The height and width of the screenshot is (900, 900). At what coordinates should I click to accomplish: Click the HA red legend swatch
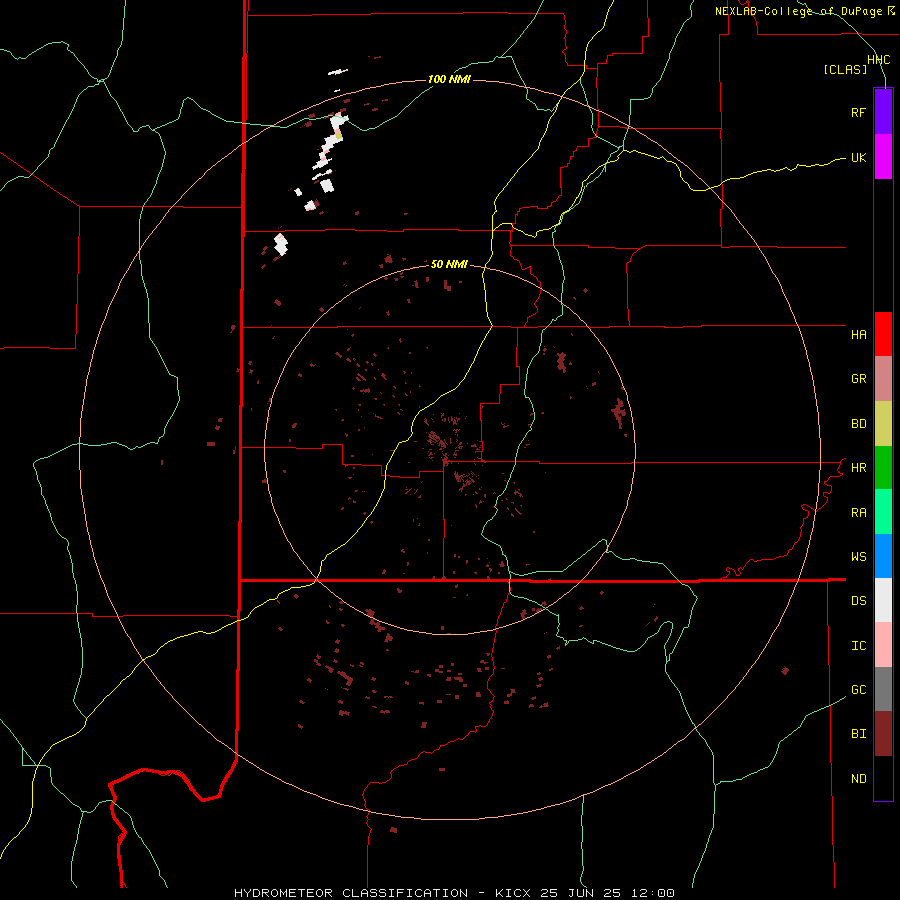coord(883,334)
